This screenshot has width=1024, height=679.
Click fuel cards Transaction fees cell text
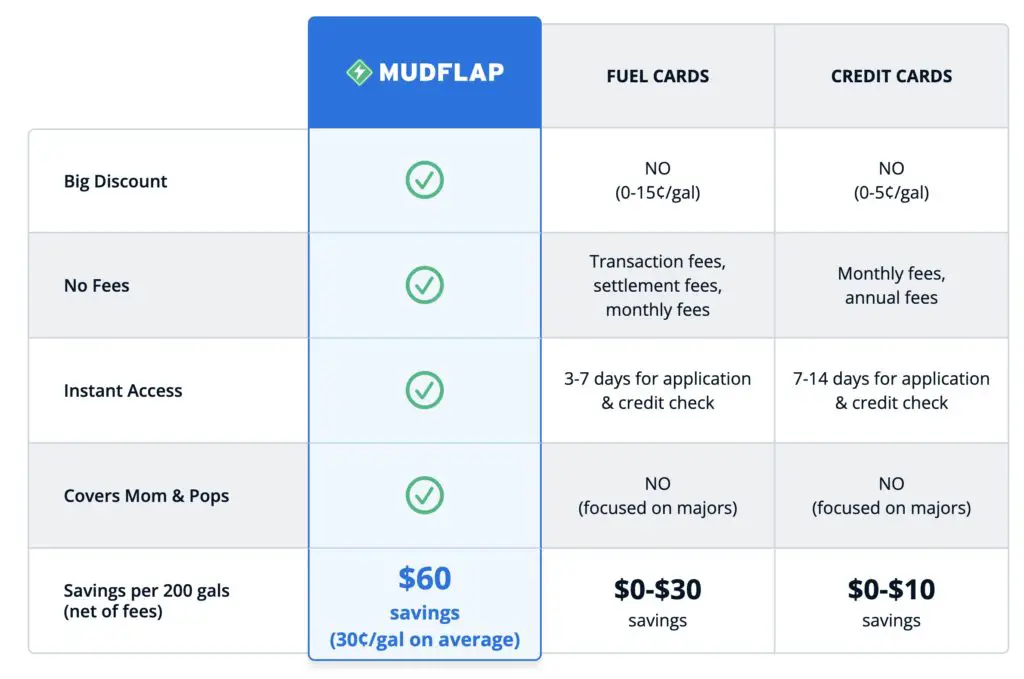[658, 285]
